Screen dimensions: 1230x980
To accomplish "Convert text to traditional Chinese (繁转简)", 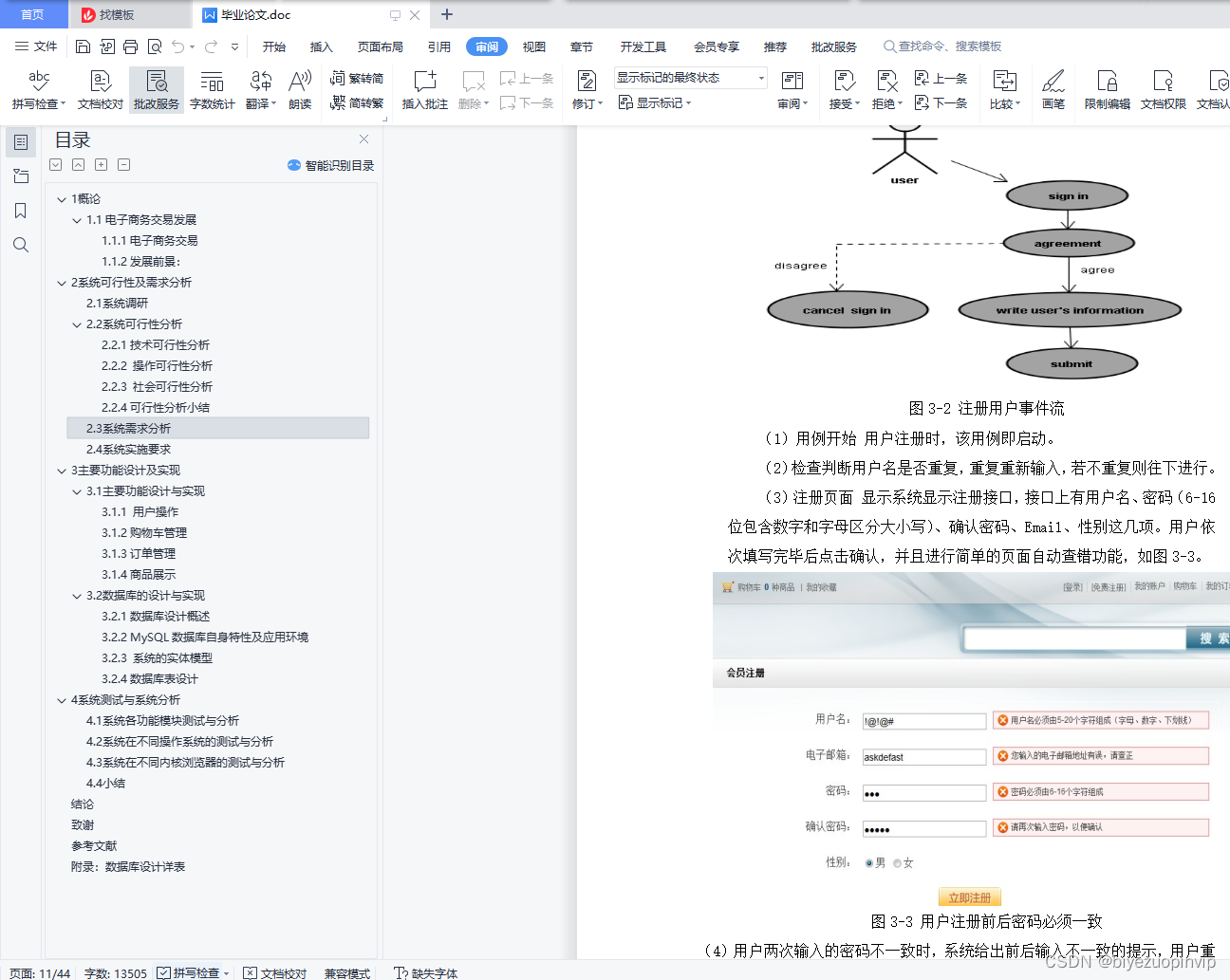I will pyautogui.click(x=357, y=79).
